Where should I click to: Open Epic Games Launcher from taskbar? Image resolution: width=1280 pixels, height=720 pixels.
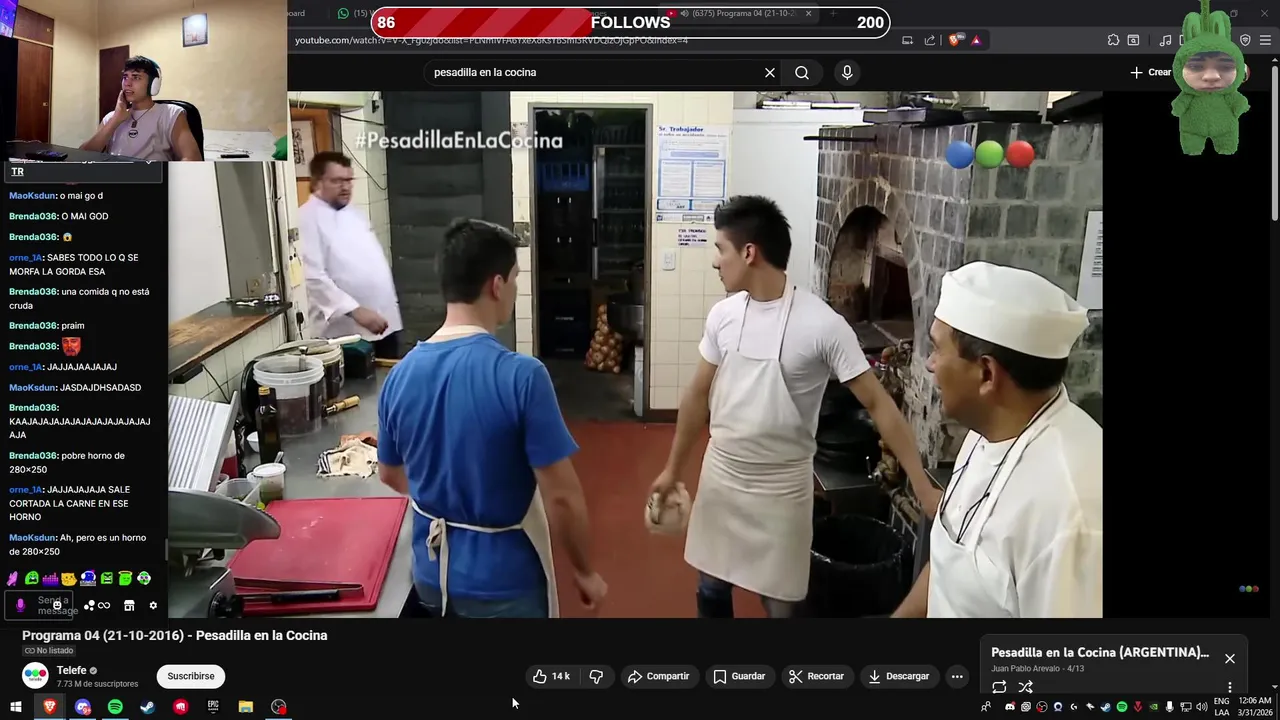pyautogui.click(x=213, y=707)
